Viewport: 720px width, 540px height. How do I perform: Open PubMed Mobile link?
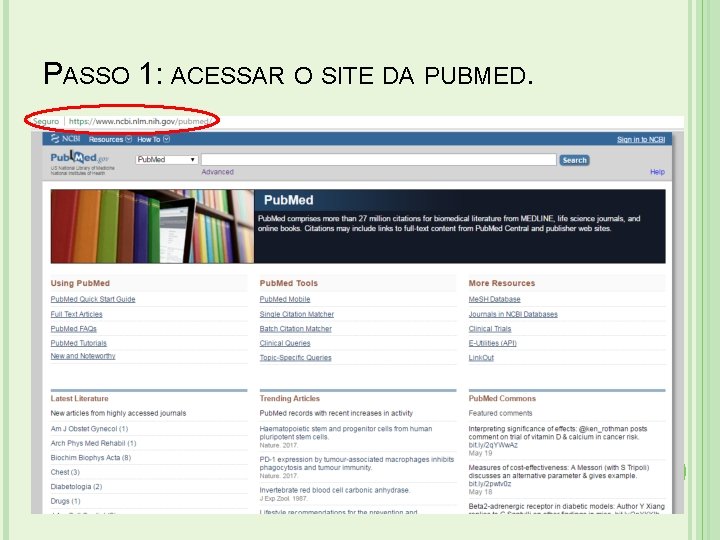[285, 299]
